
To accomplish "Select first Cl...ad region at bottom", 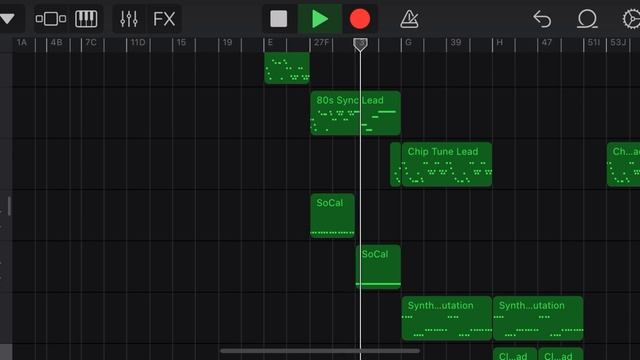I will (x=515, y=354).
